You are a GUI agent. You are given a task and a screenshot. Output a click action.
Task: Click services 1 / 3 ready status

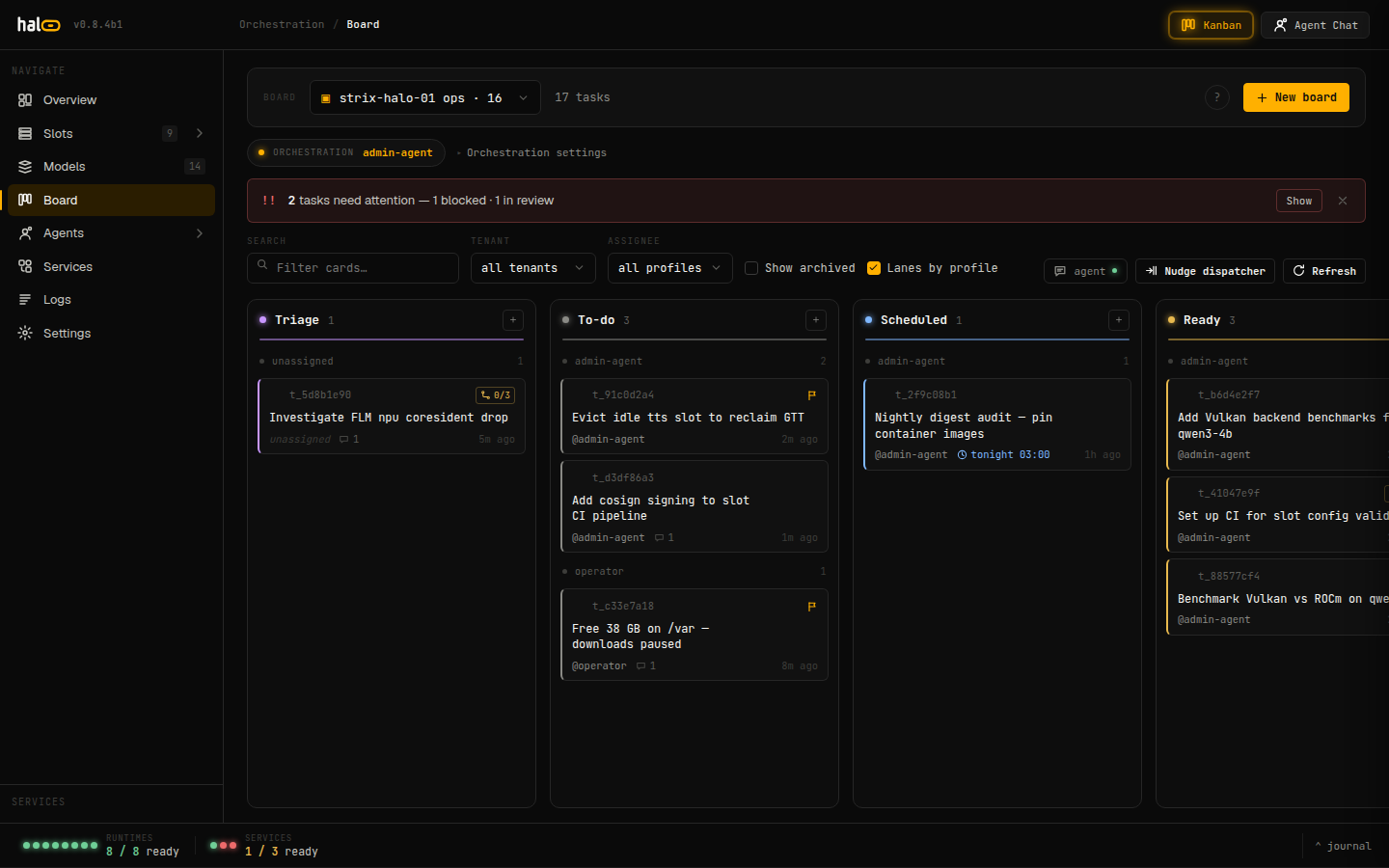point(264,846)
